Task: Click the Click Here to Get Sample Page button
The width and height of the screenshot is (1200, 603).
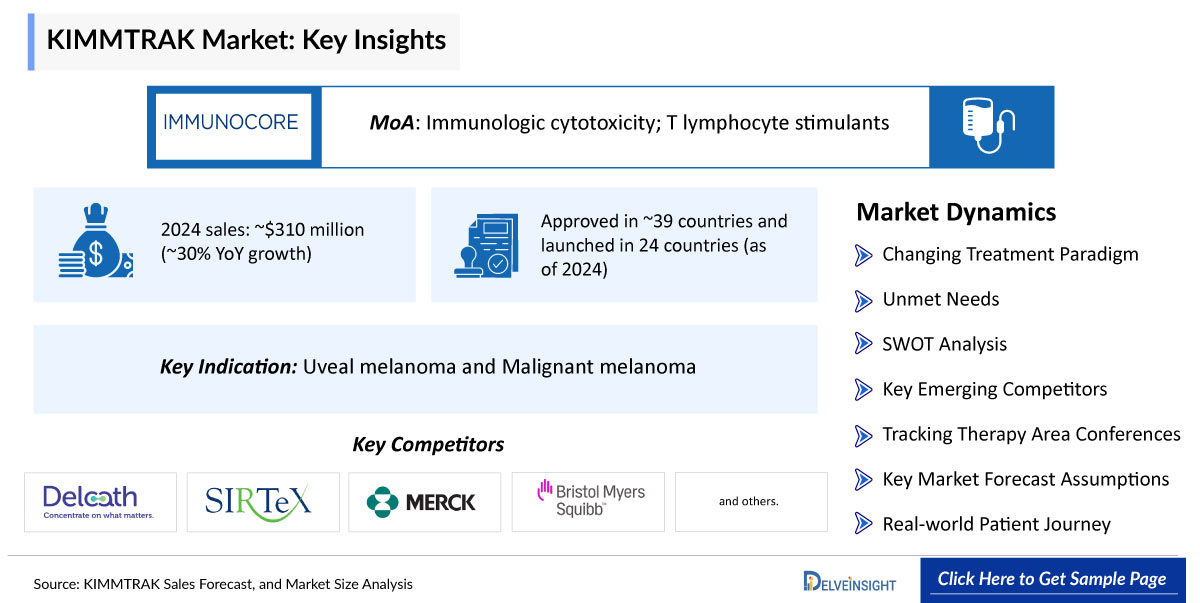Action: click(1051, 579)
